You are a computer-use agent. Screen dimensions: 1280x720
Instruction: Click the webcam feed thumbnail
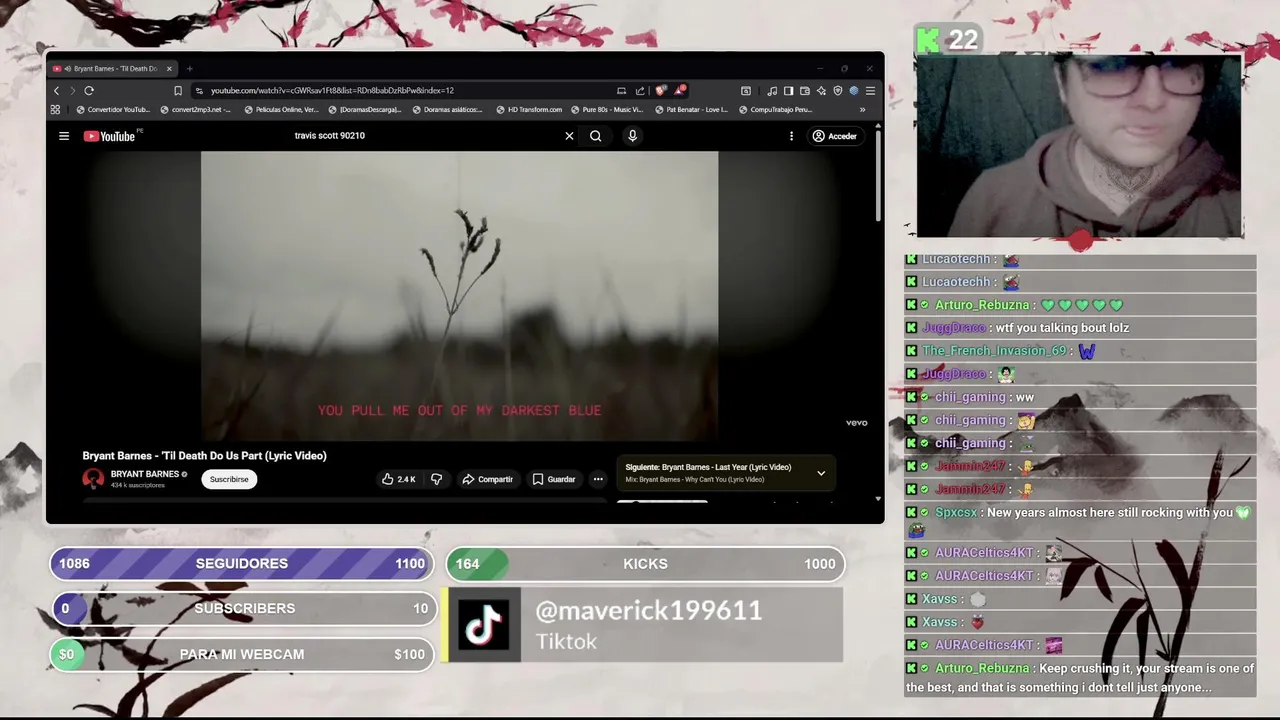pyautogui.click(x=1079, y=147)
